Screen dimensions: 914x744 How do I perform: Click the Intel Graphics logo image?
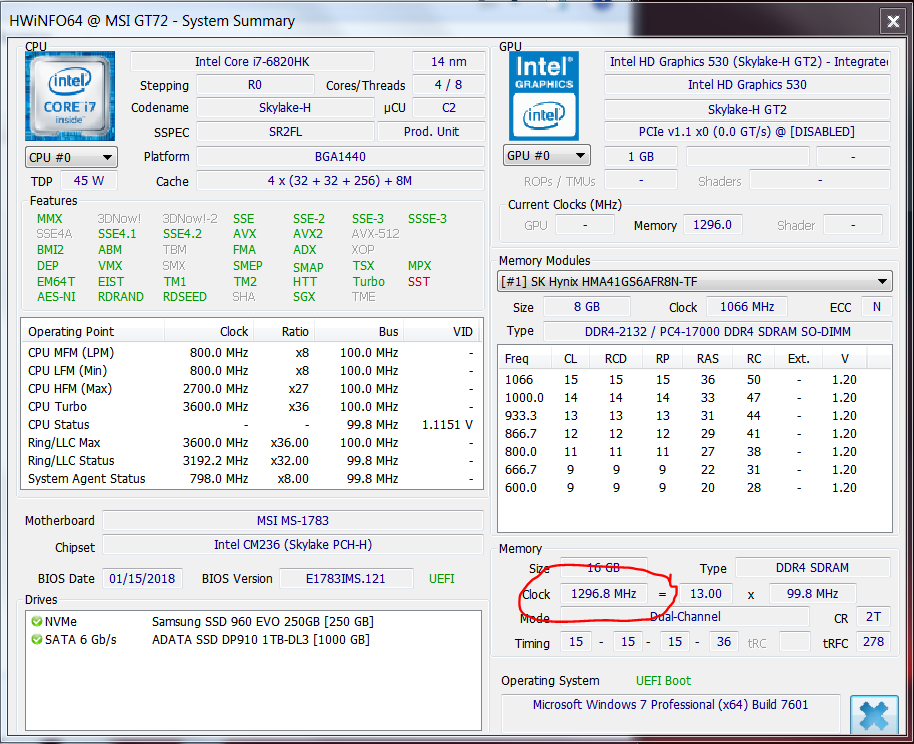(544, 96)
